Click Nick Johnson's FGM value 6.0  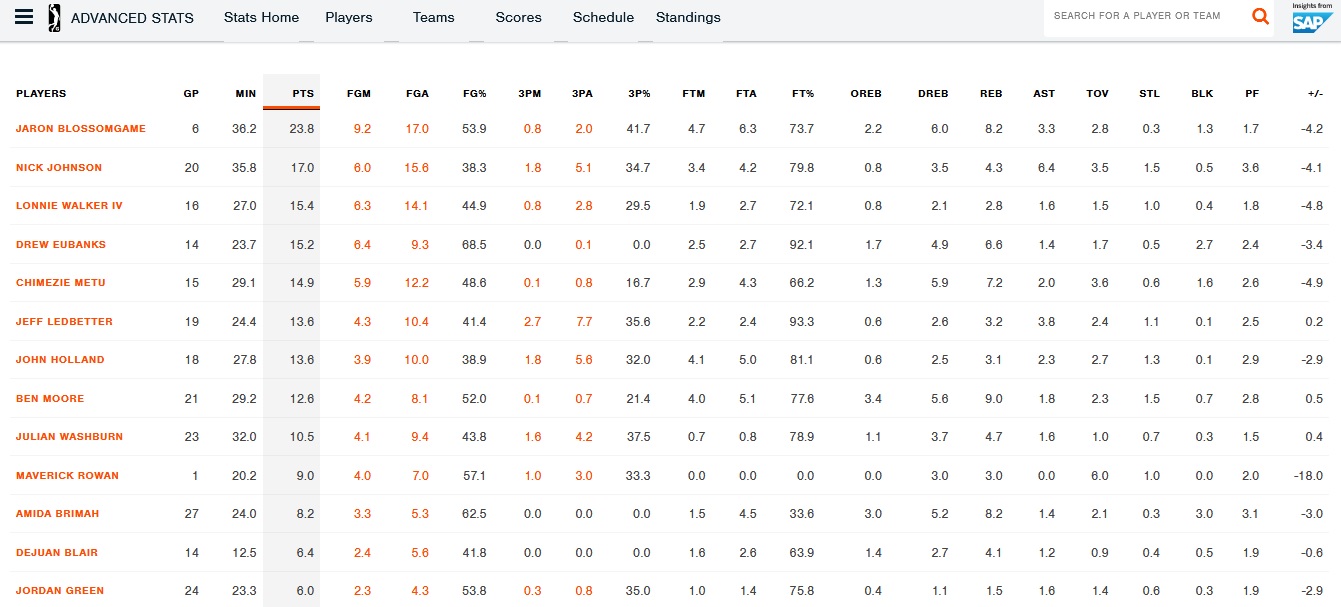coord(361,168)
